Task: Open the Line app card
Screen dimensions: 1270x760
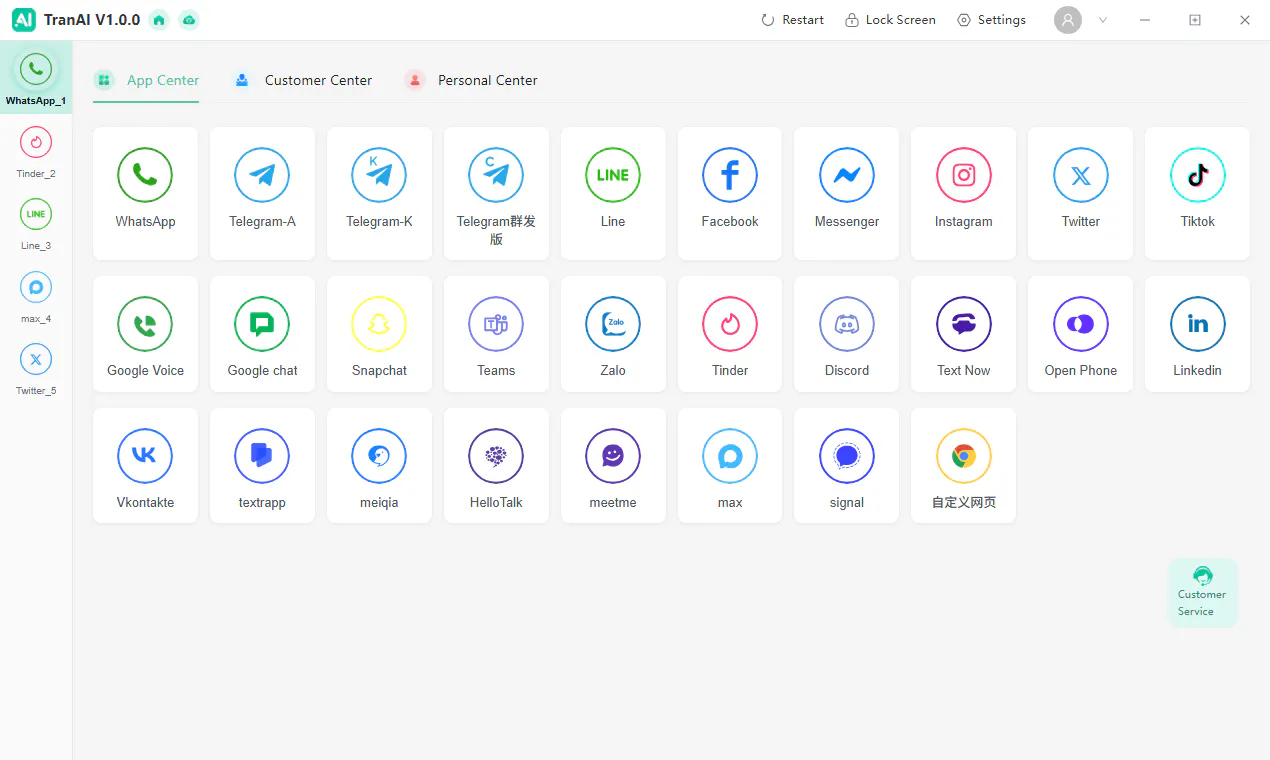Action: coord(613,193)
